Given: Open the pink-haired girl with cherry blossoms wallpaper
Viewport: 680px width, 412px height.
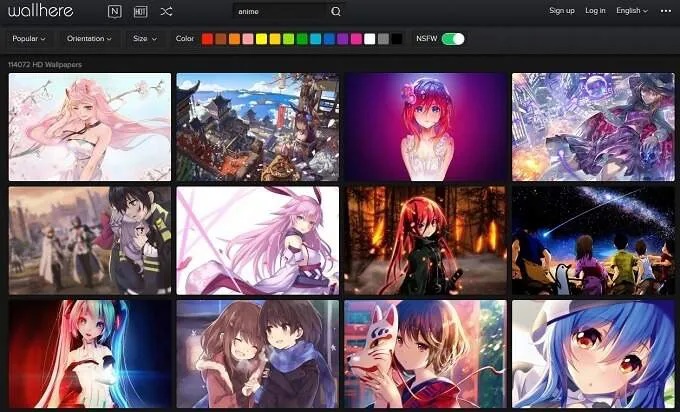Looking at the screenshot, I should 90,127.
